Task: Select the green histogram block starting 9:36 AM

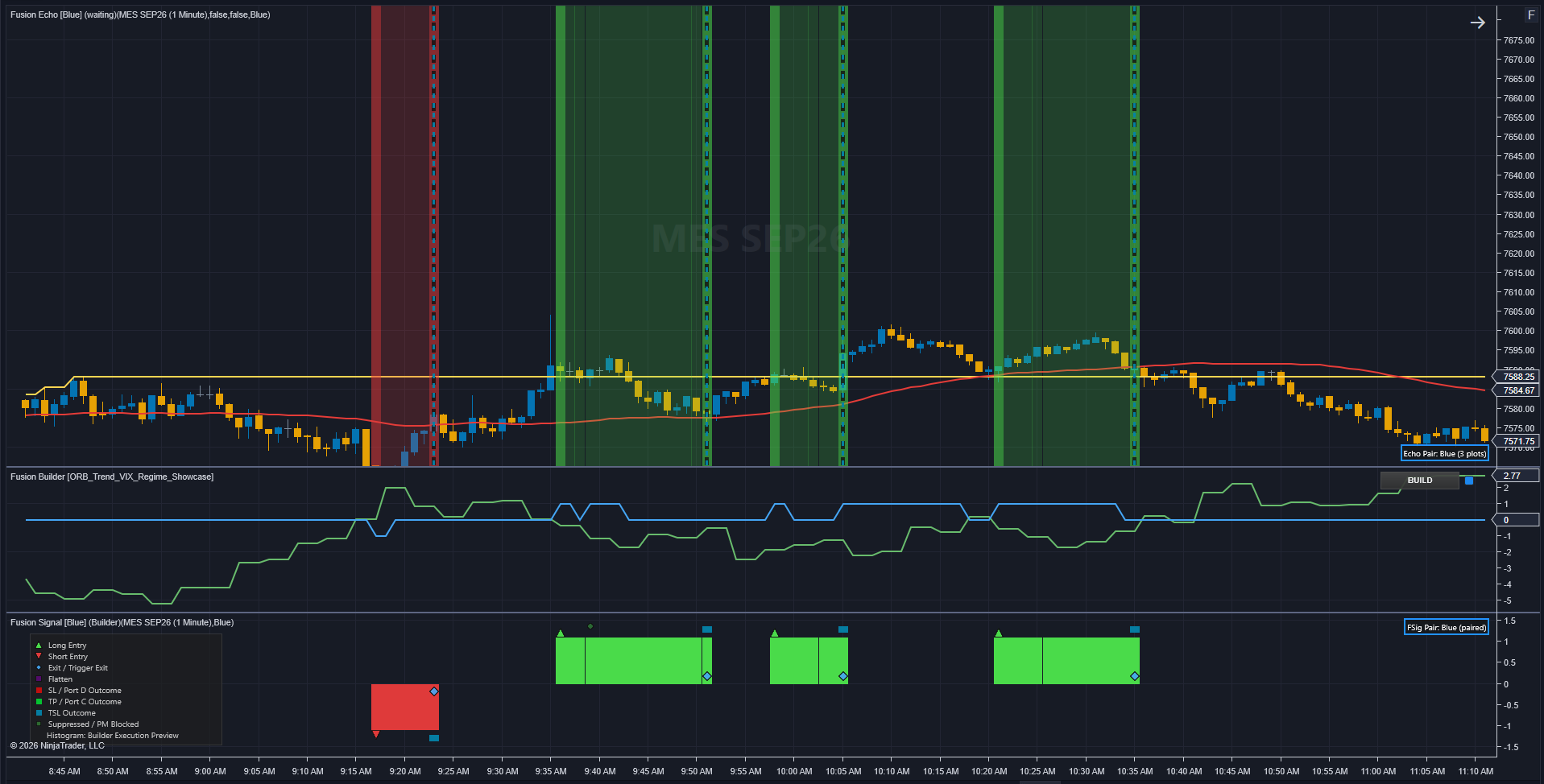Action: [x=634, y=661]
